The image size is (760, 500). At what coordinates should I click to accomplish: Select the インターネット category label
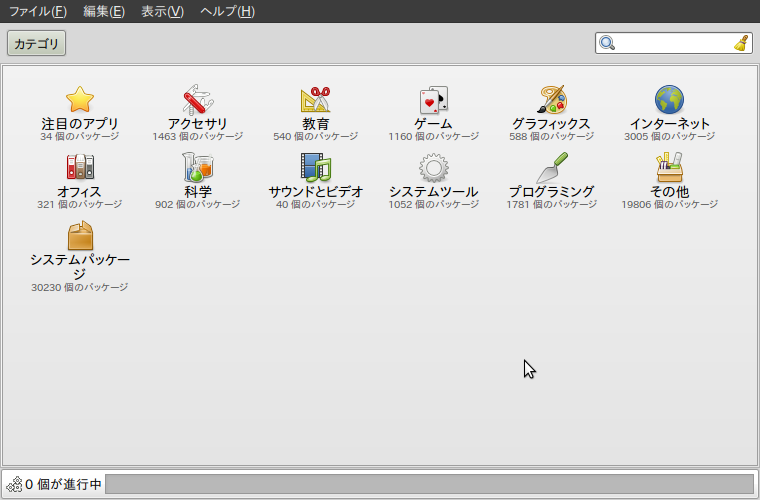tap(669, 124)
